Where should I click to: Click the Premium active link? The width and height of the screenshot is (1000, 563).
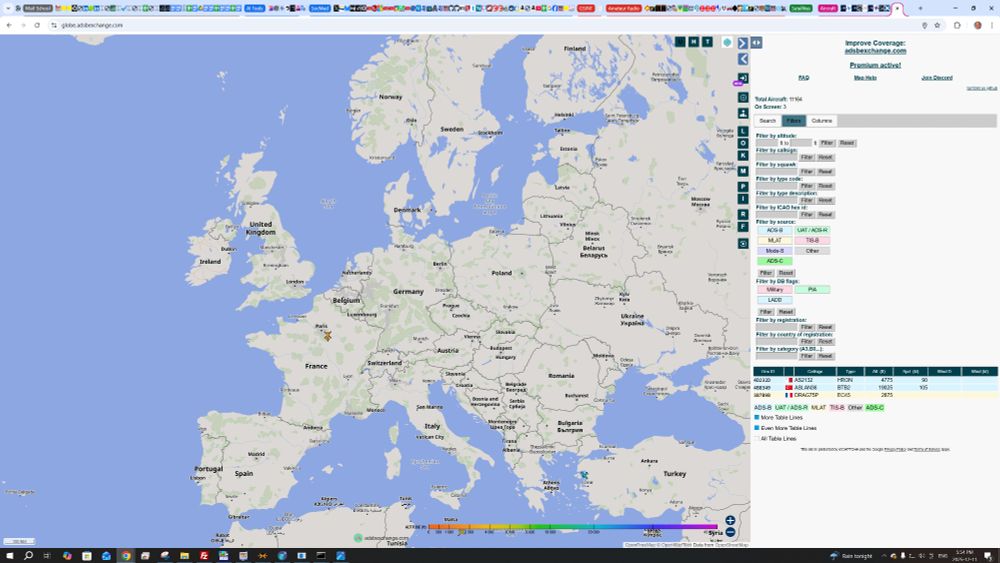[x=875, y=65]
